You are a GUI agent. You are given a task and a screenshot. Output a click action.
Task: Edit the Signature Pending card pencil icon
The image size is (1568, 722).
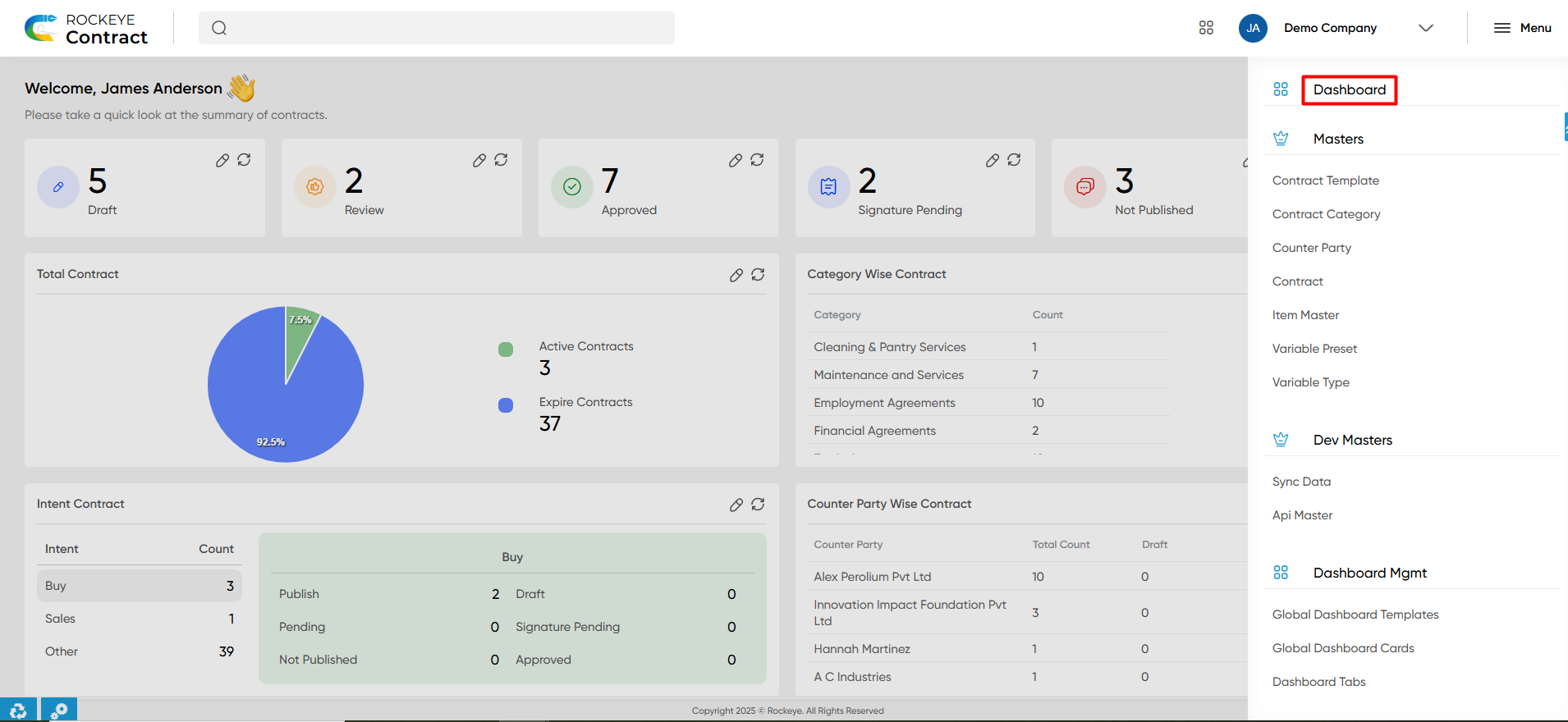click(993, 160)
